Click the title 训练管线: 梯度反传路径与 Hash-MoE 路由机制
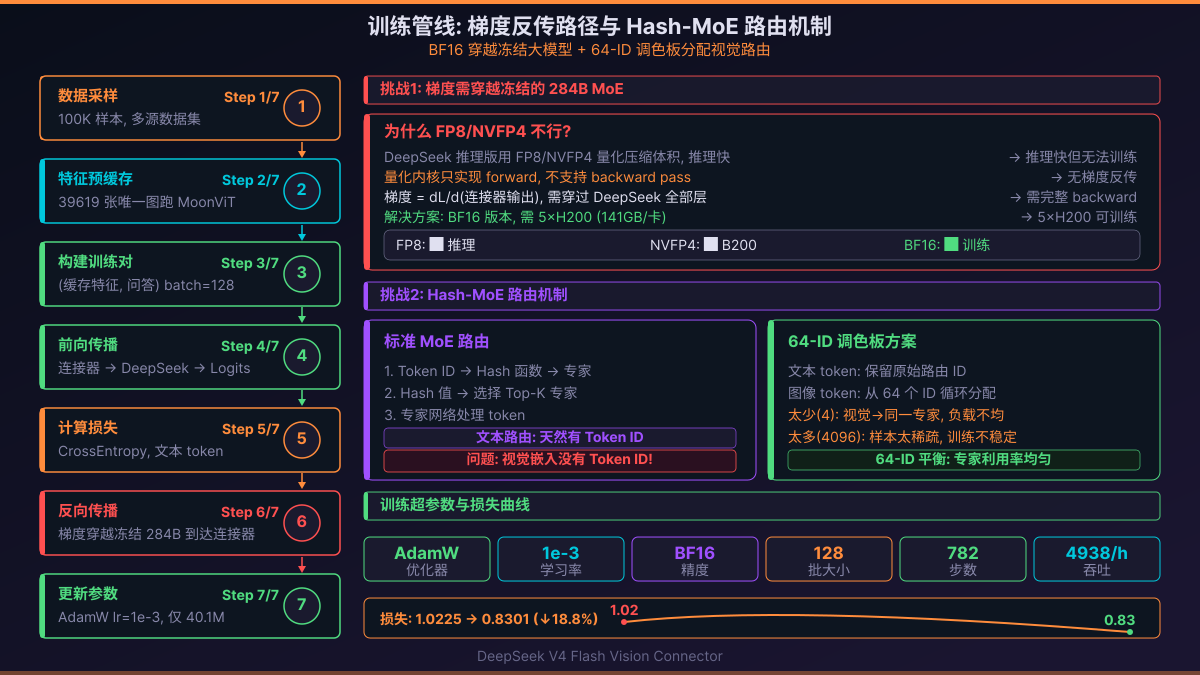The width and height of the screenshot is (1200, 675). [600, 25]
